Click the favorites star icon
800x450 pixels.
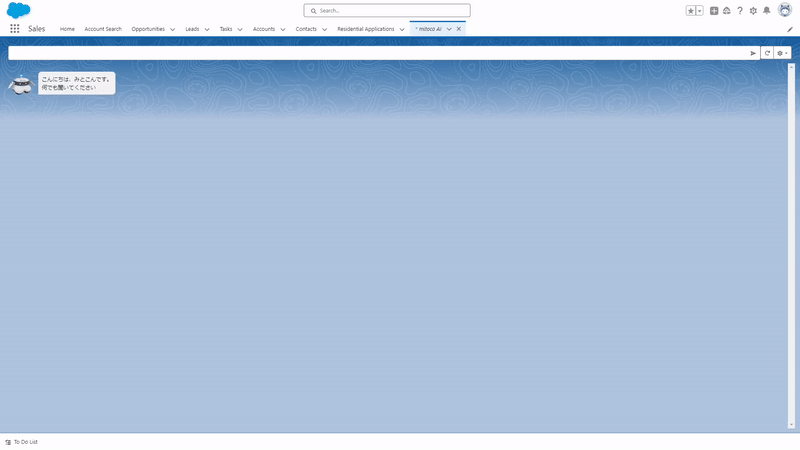690,11
